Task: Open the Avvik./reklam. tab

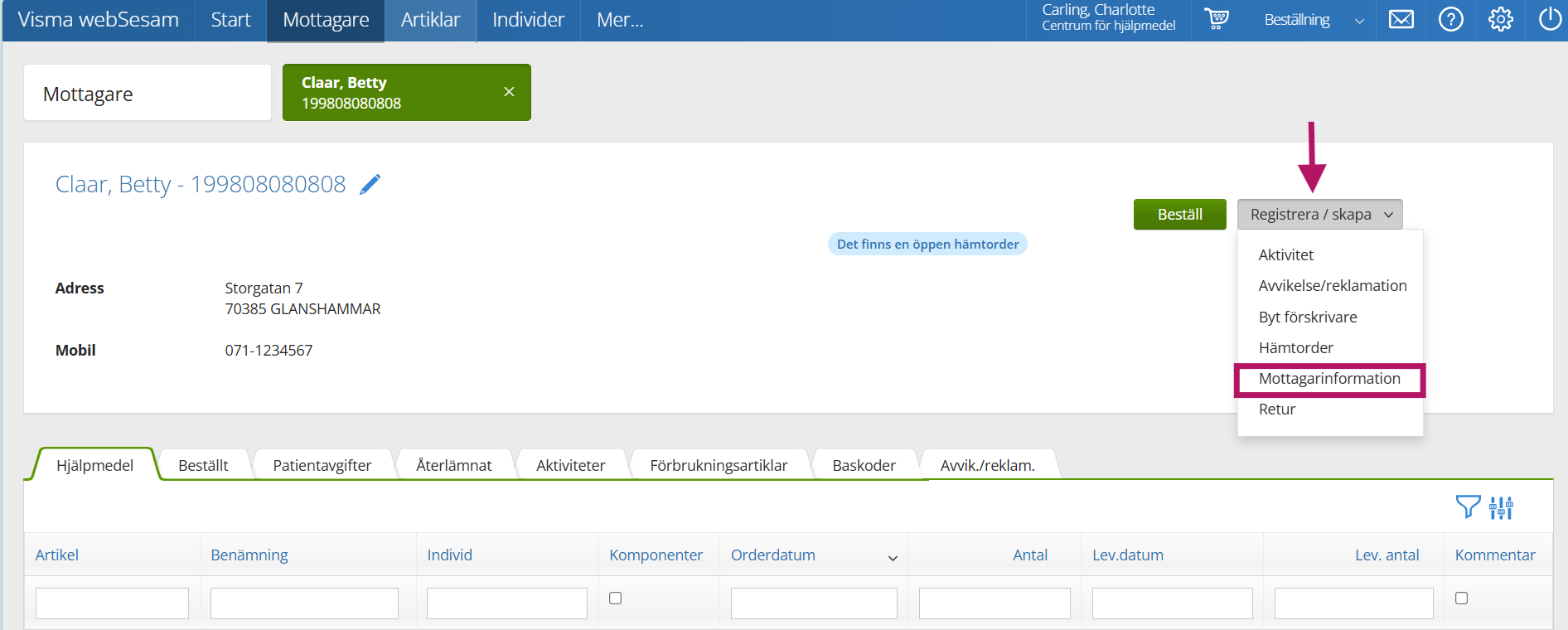Action: [x=987, y=465]
